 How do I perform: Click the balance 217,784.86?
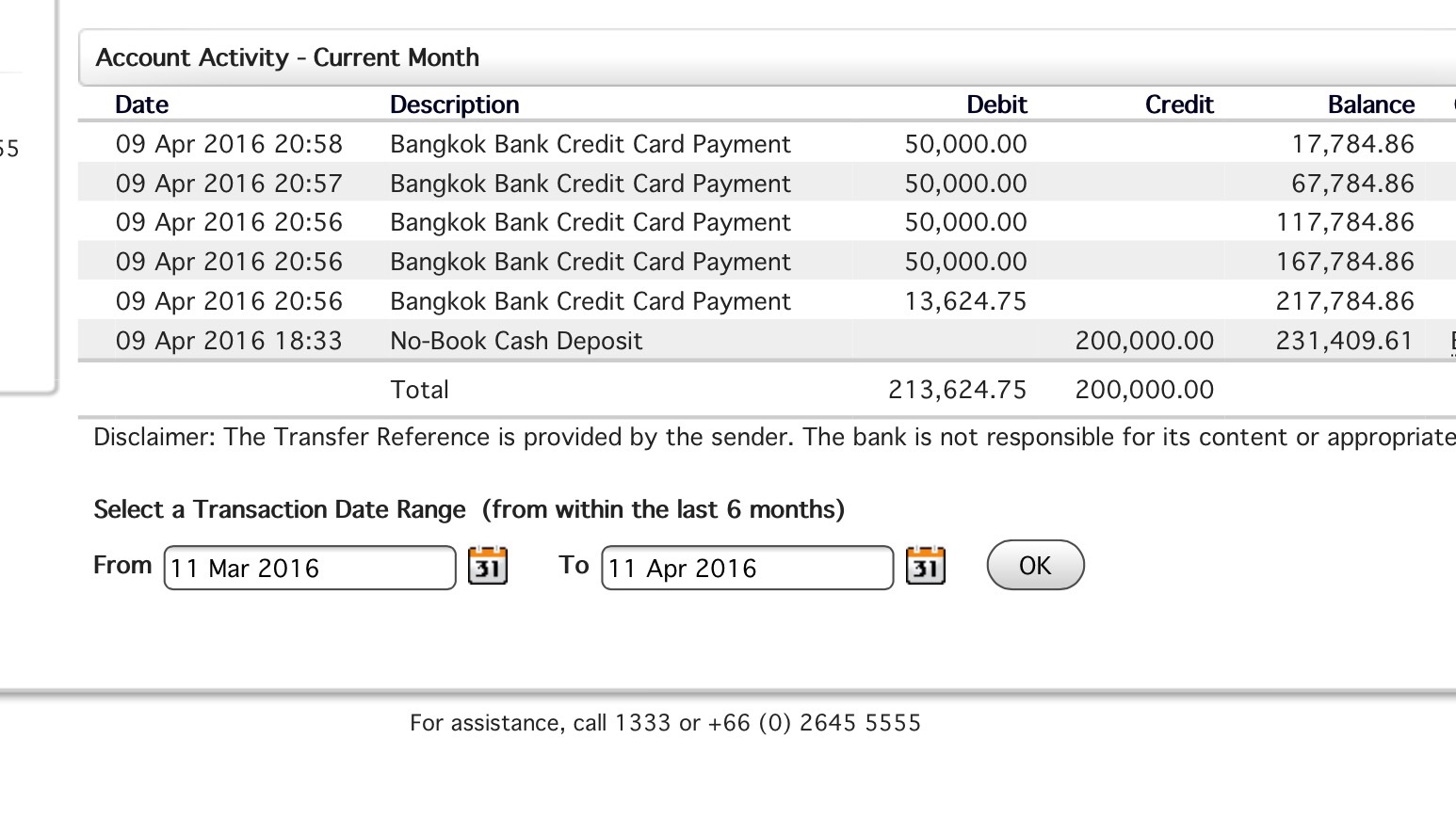1345,301
